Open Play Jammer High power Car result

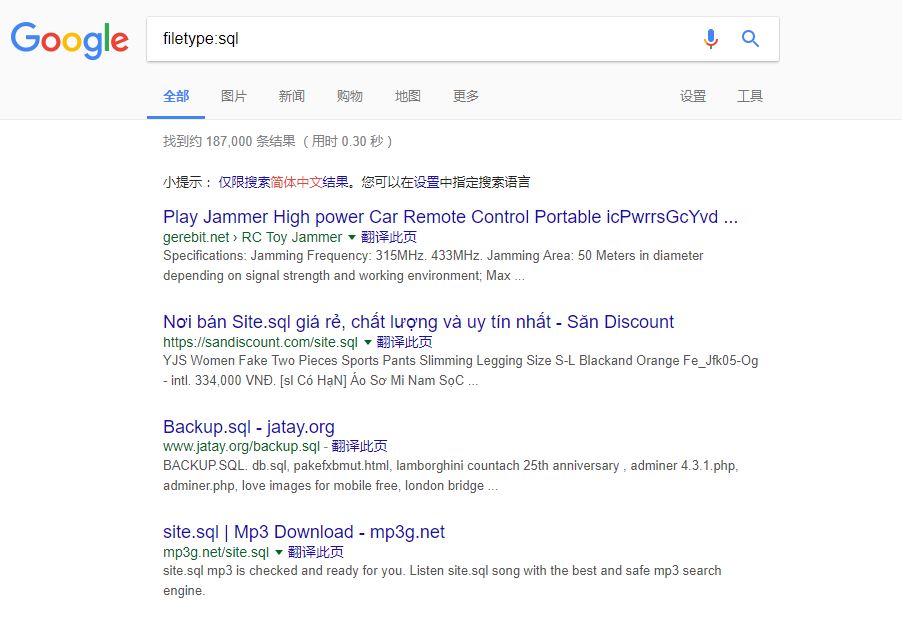(x=450, y=217)
